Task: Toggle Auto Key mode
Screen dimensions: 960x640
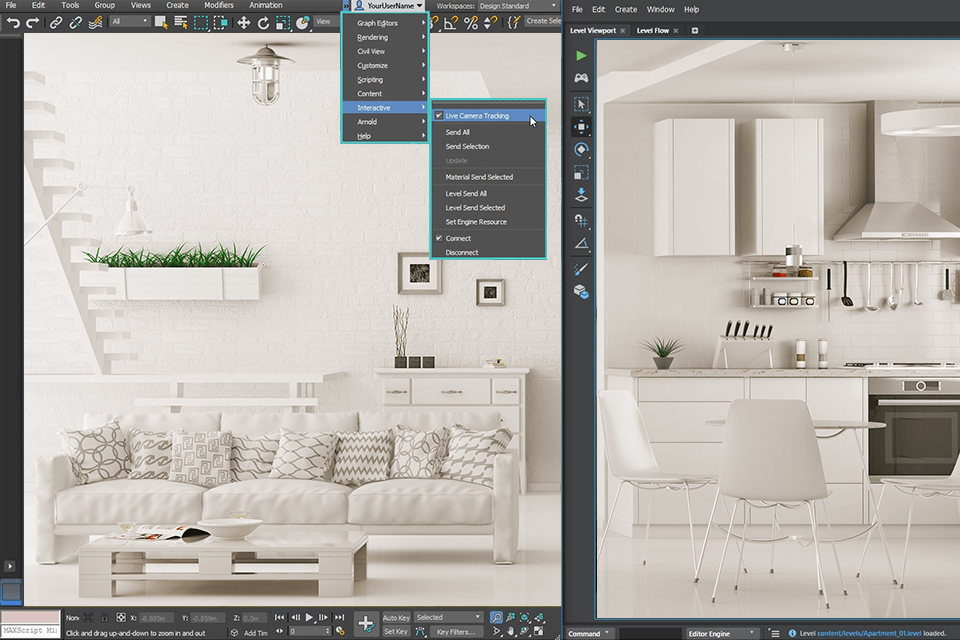Action: click(x=395, y=617)
